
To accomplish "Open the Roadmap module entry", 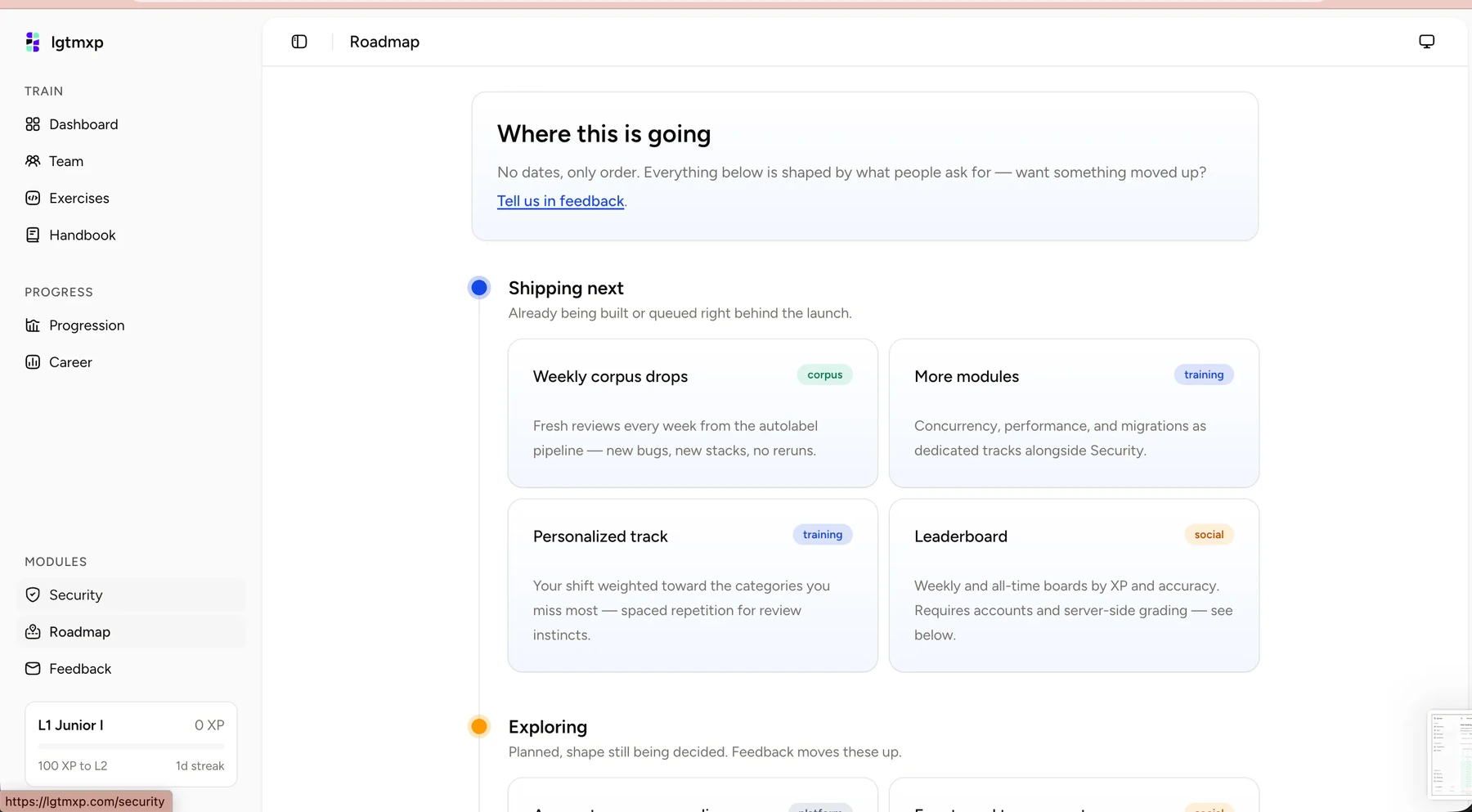I will 131,632.
